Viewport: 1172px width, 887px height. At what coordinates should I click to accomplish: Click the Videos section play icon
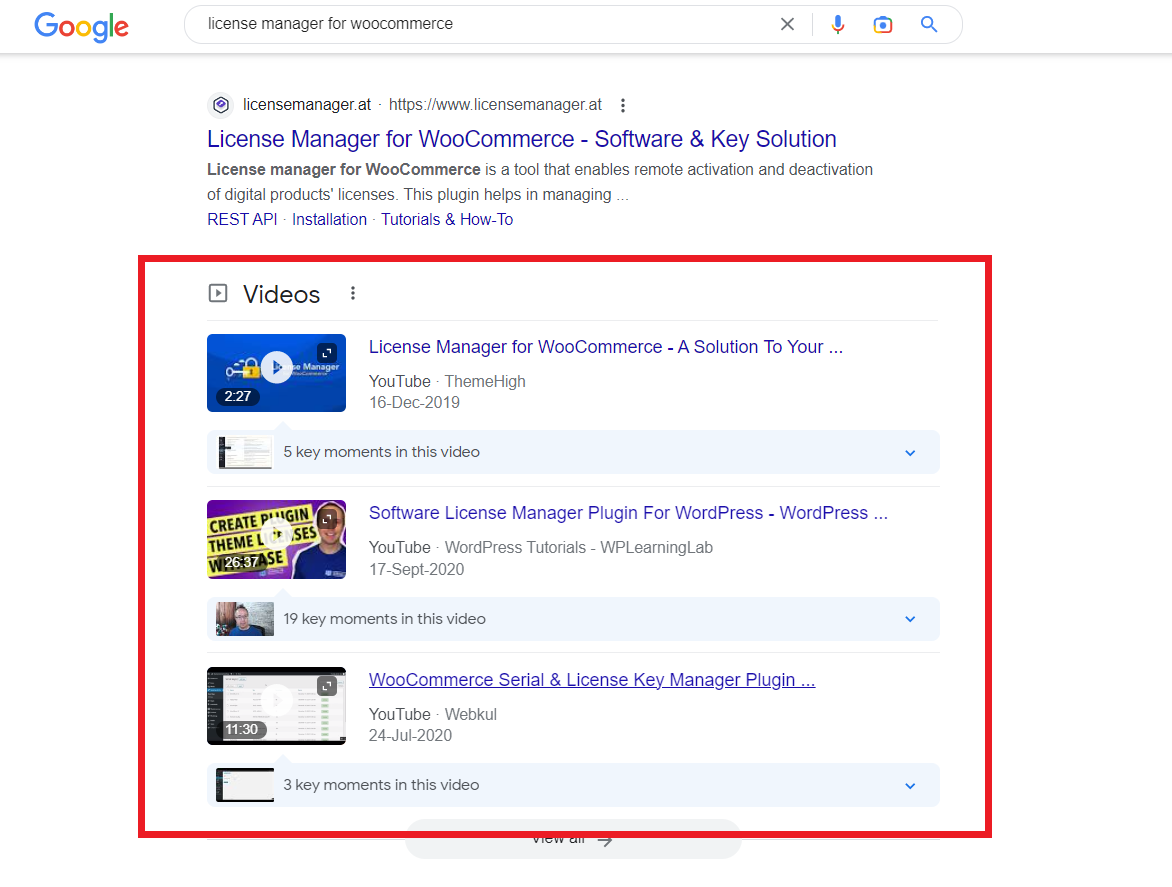click(x=218, y=293)
